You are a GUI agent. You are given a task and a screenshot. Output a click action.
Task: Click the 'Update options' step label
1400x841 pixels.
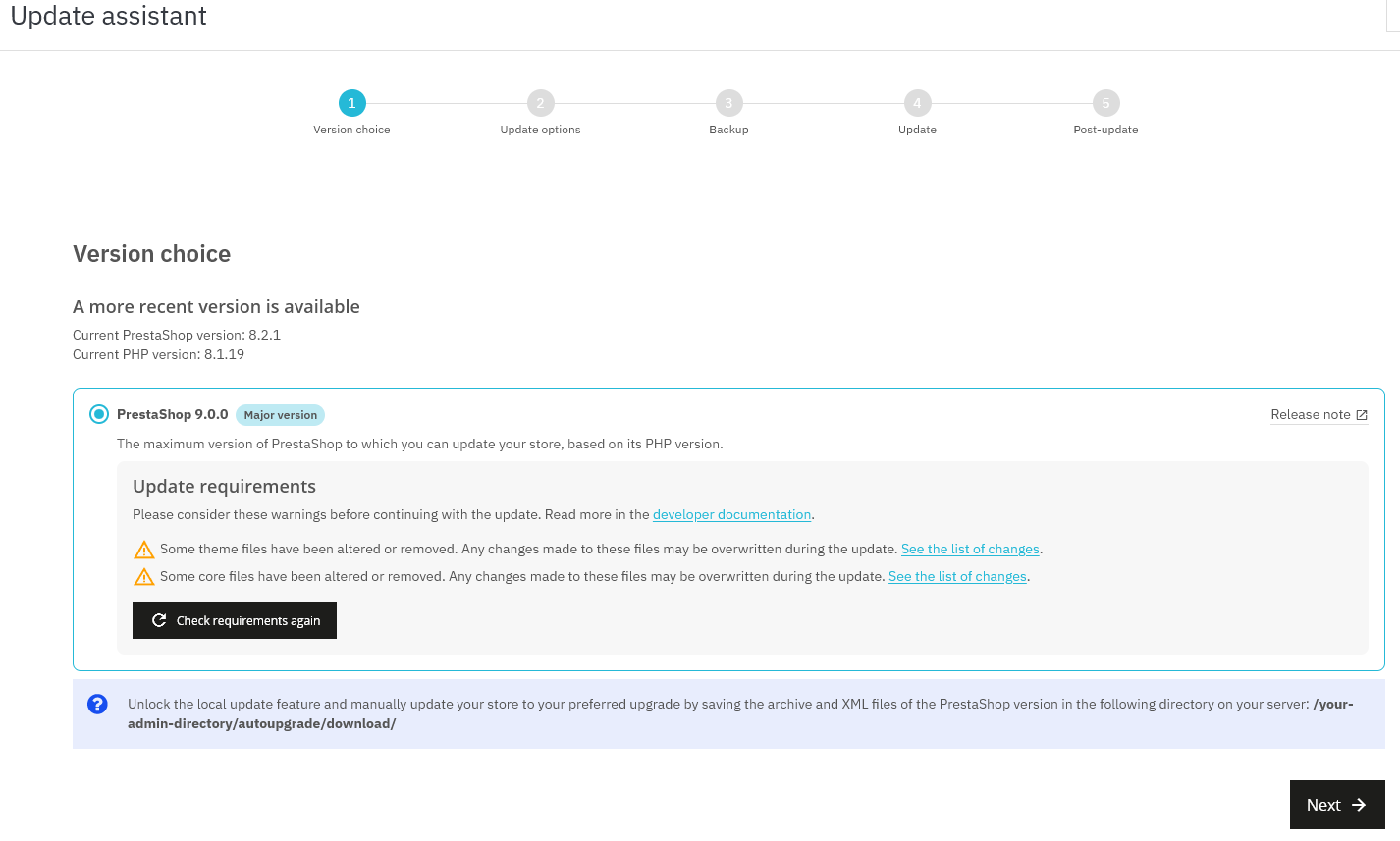[540, 130]
